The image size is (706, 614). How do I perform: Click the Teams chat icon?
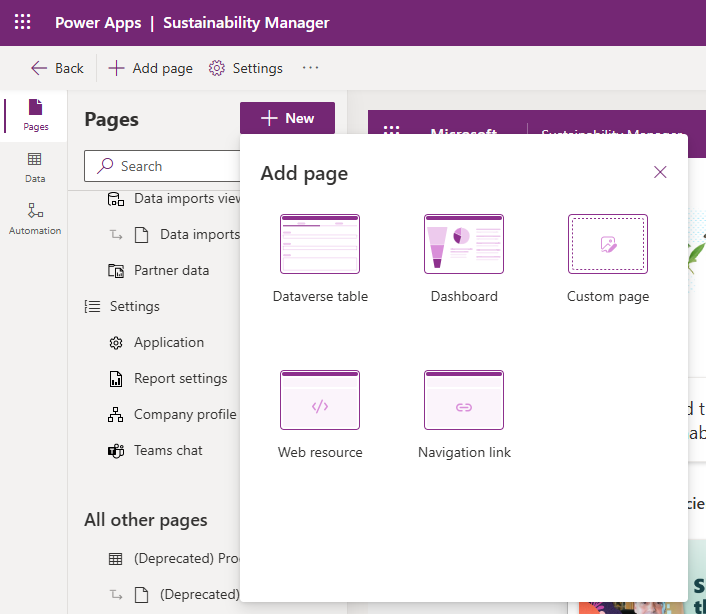116,451
